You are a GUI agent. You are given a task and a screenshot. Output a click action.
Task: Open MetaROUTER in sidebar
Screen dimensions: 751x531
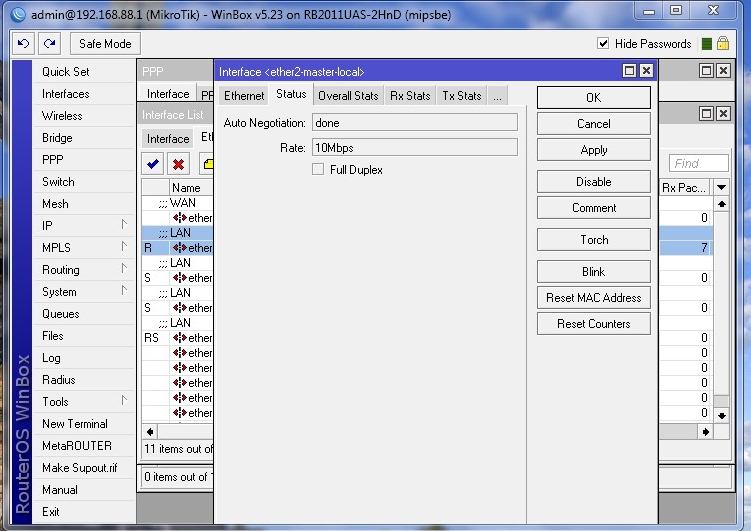77,446
